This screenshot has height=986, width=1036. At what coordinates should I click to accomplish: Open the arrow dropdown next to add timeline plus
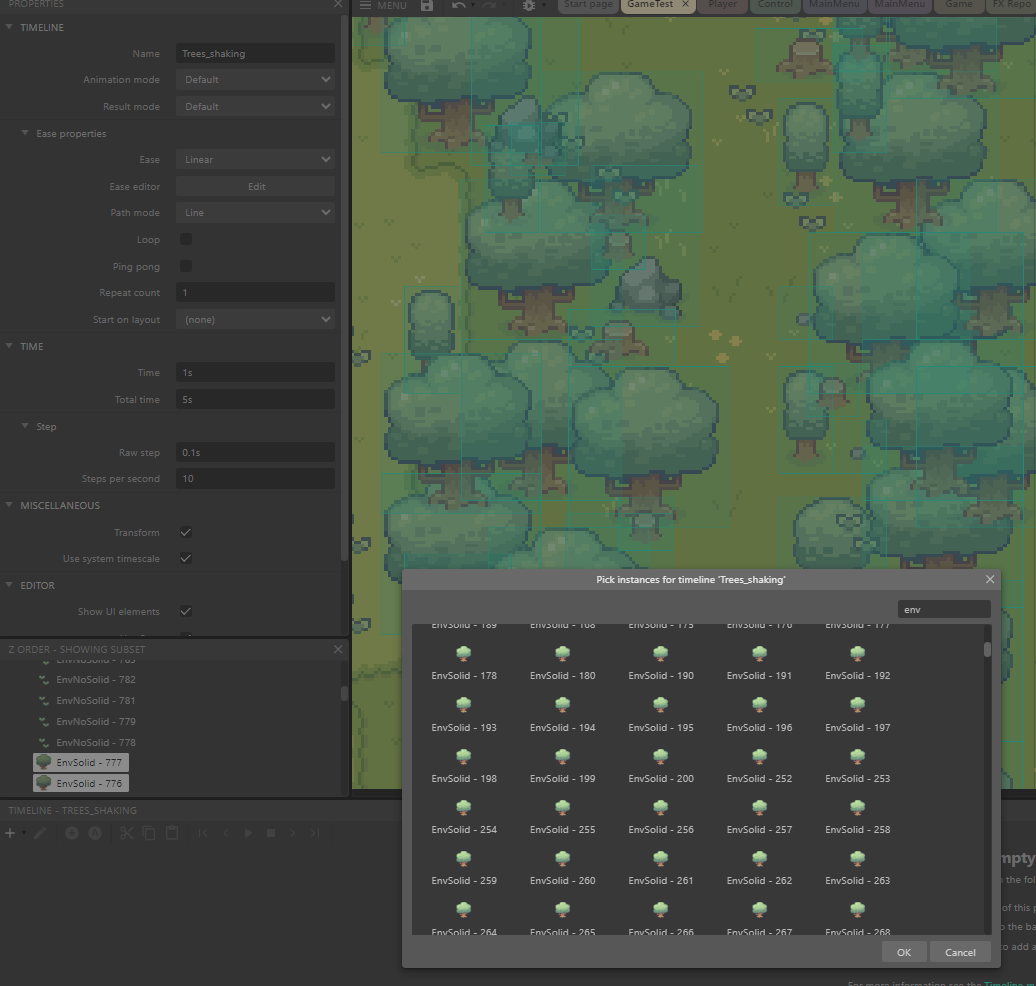coord(24,833)
